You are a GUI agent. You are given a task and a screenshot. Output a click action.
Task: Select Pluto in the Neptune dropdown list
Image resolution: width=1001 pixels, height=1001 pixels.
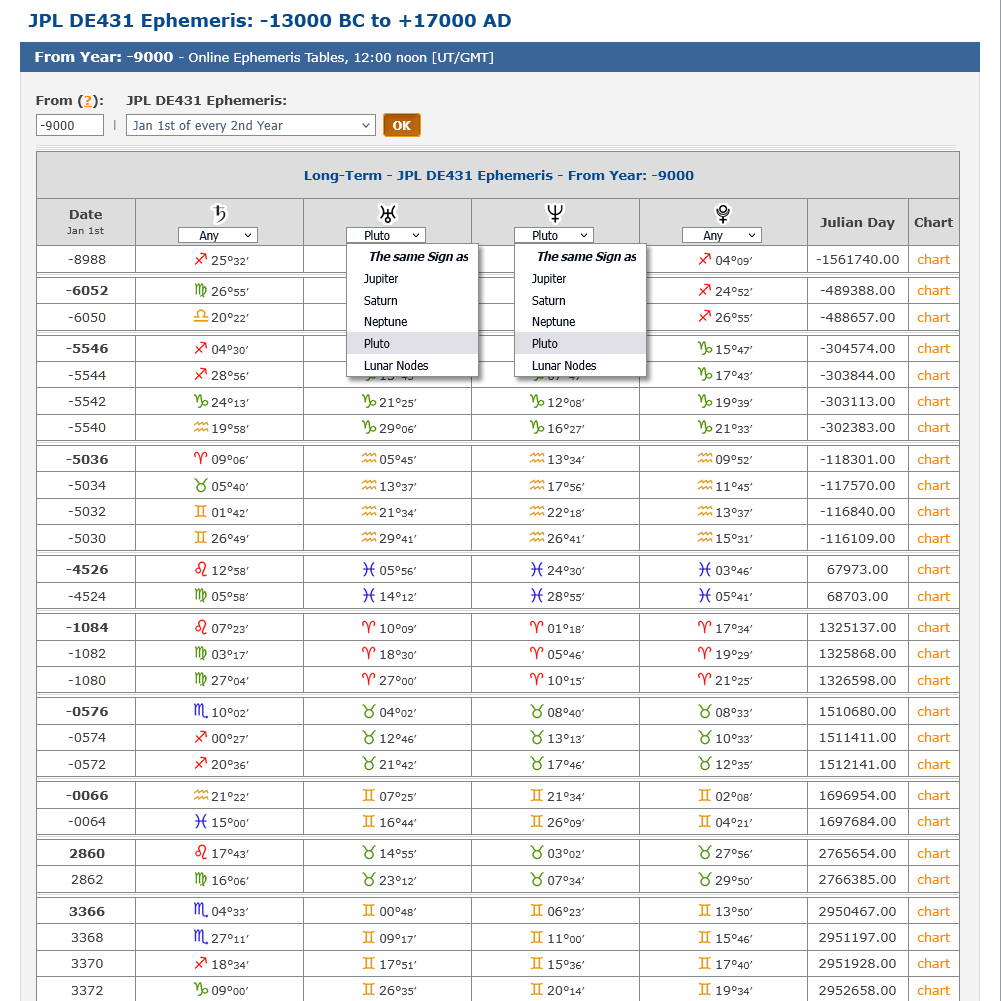(580, 343)
